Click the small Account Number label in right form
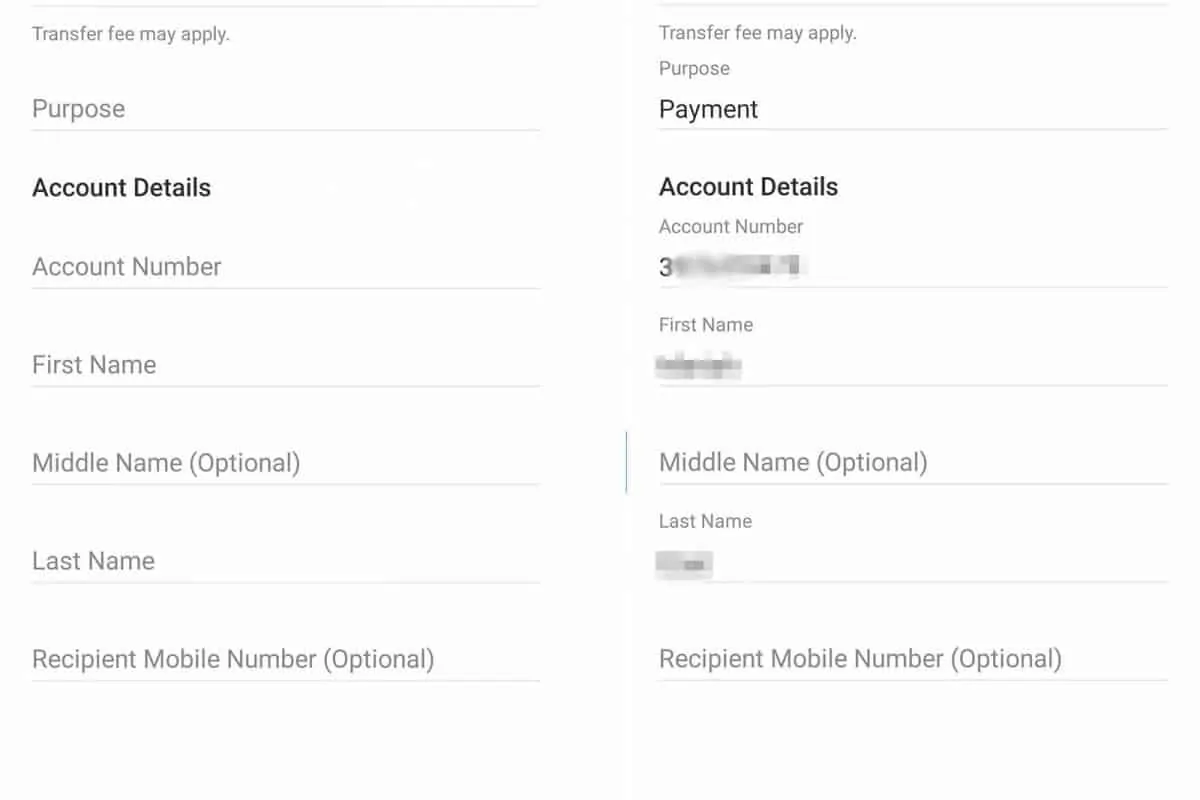 point(731,227)
